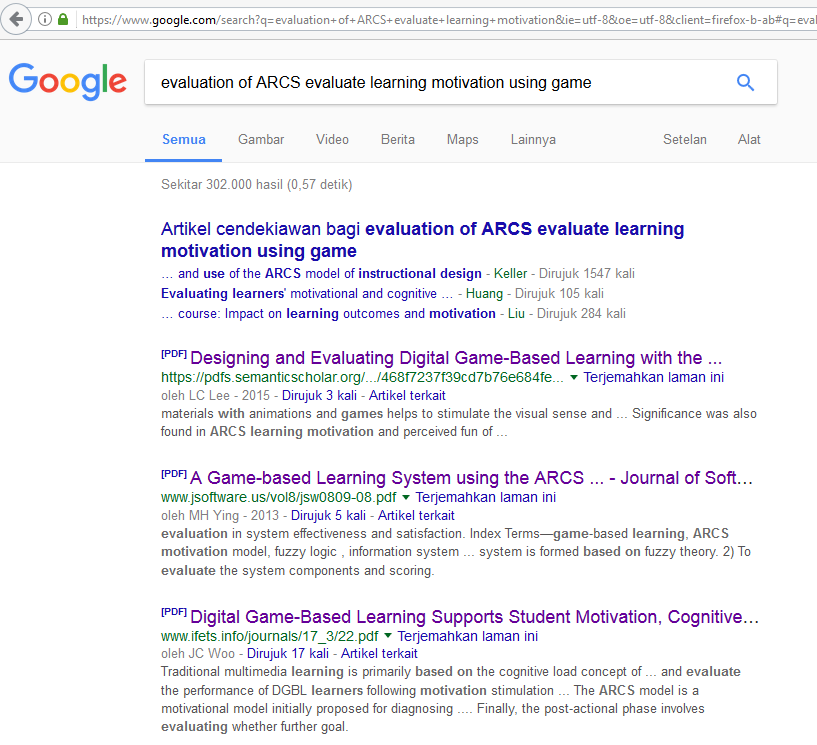
Task: Open the Setelan menu
Action: pos(685,140)
